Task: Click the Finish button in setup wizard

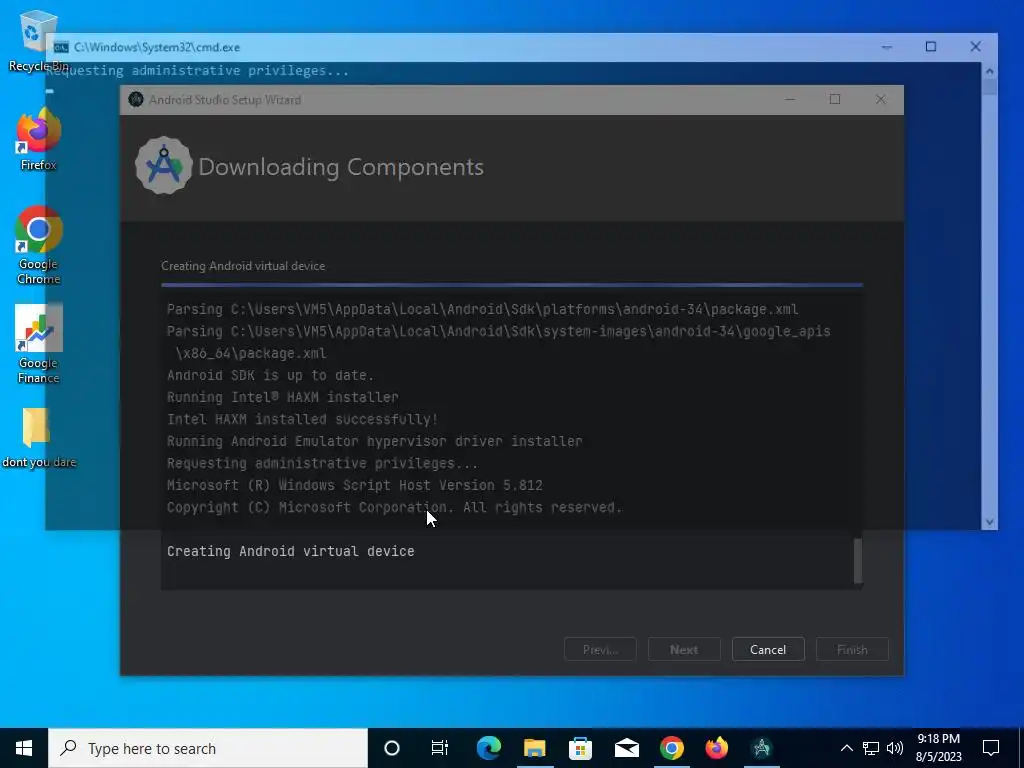Action: click(852, 649)
